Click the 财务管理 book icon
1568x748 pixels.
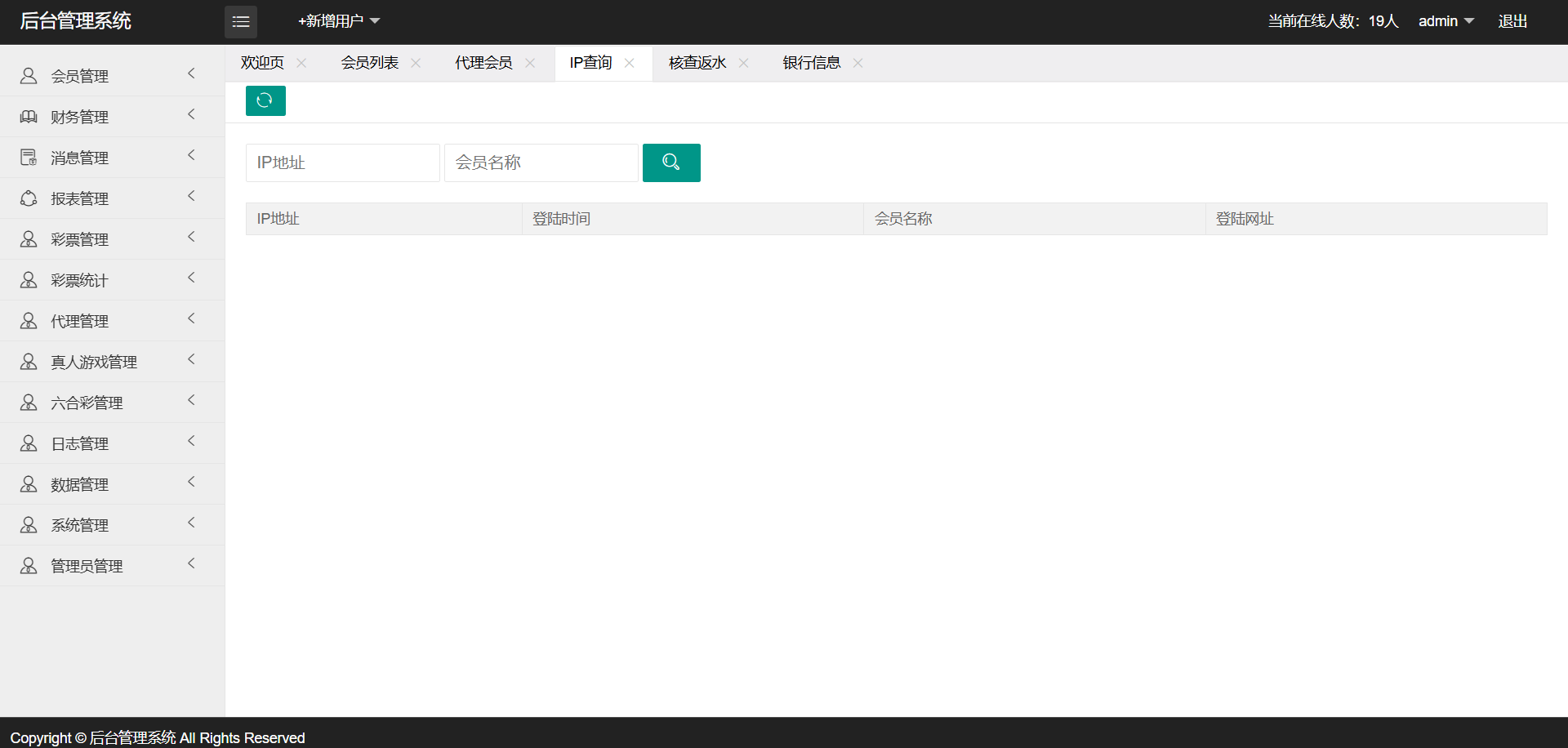point(29,117)
